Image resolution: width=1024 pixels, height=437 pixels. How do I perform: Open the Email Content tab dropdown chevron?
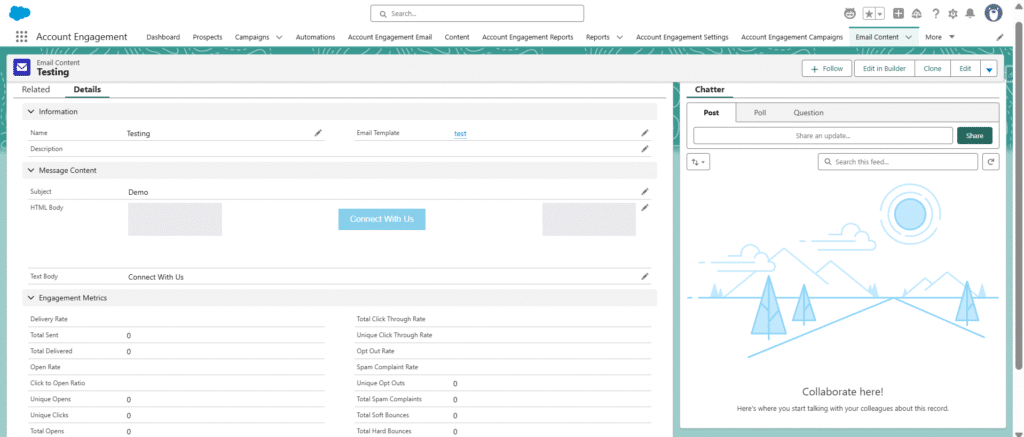(908, 37)
